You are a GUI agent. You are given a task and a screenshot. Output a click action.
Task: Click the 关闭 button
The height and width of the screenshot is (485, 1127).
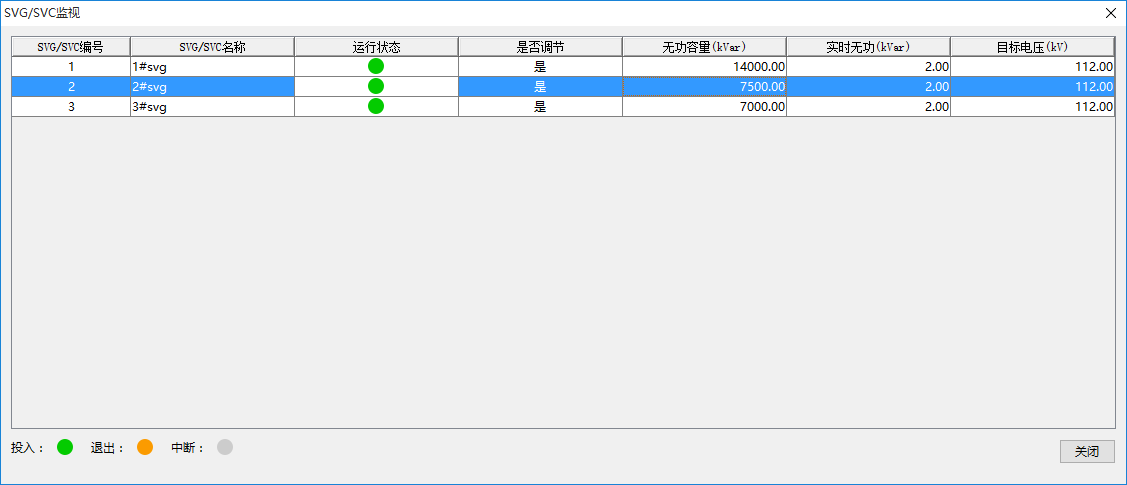point(1087,452)
